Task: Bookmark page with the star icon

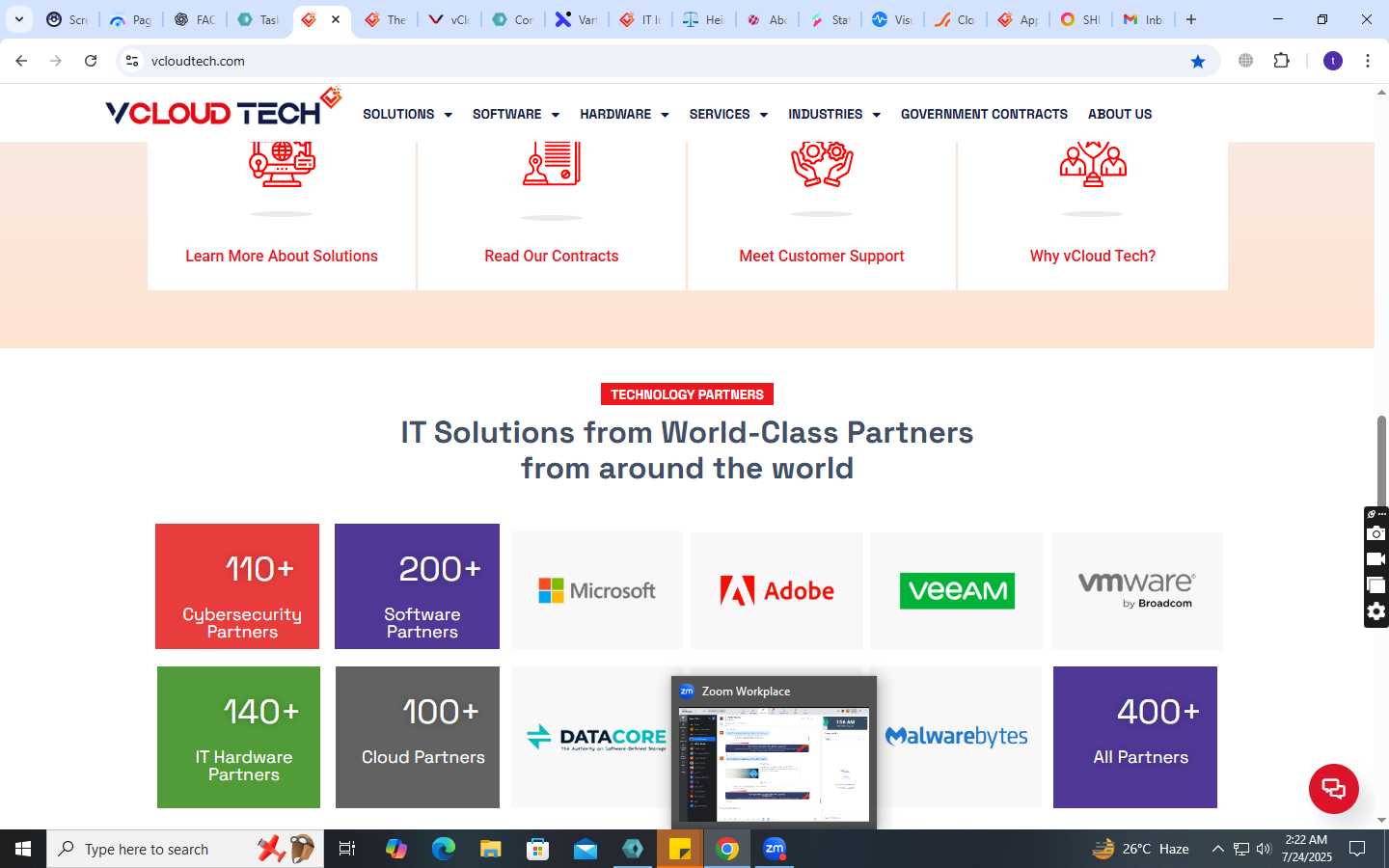Action: point(1198,61)
